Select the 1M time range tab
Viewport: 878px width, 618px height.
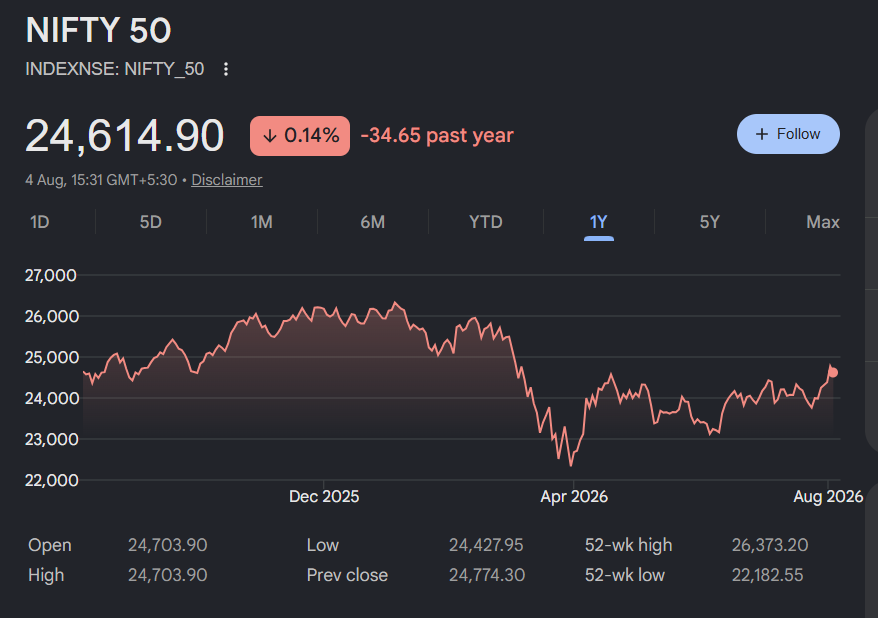(x=261, y=222)
